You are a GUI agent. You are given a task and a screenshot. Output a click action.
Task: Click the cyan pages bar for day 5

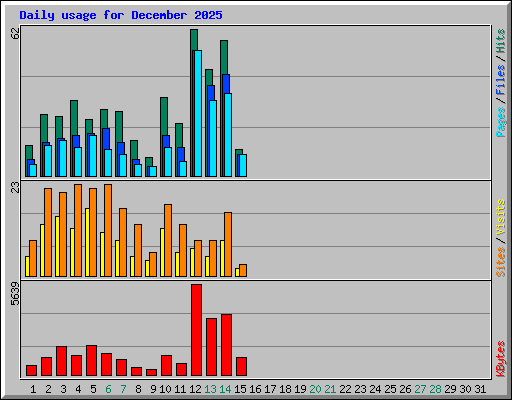(x=93, y=156)
